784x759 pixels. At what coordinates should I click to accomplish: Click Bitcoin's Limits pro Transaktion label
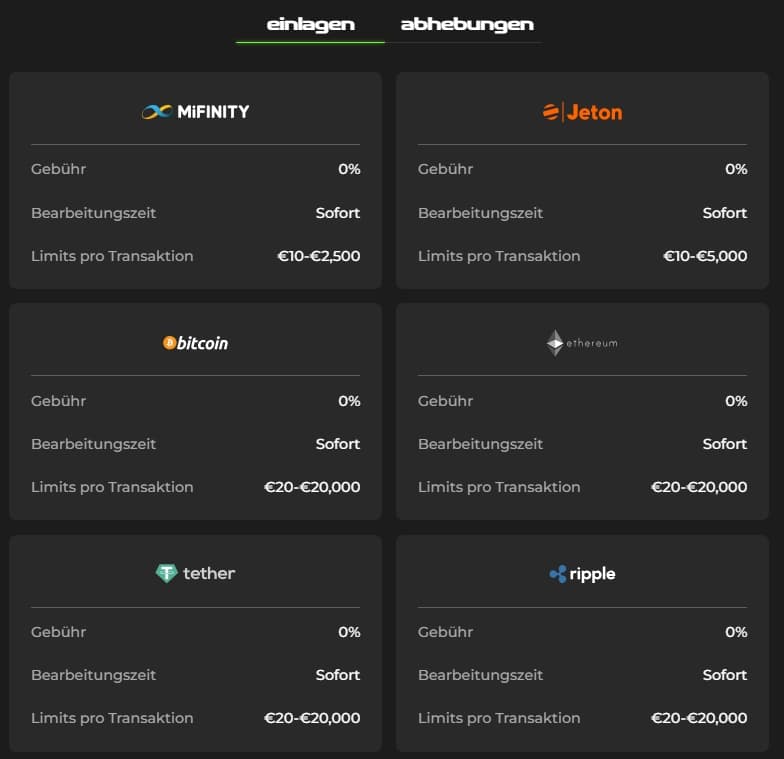(112, 487)
